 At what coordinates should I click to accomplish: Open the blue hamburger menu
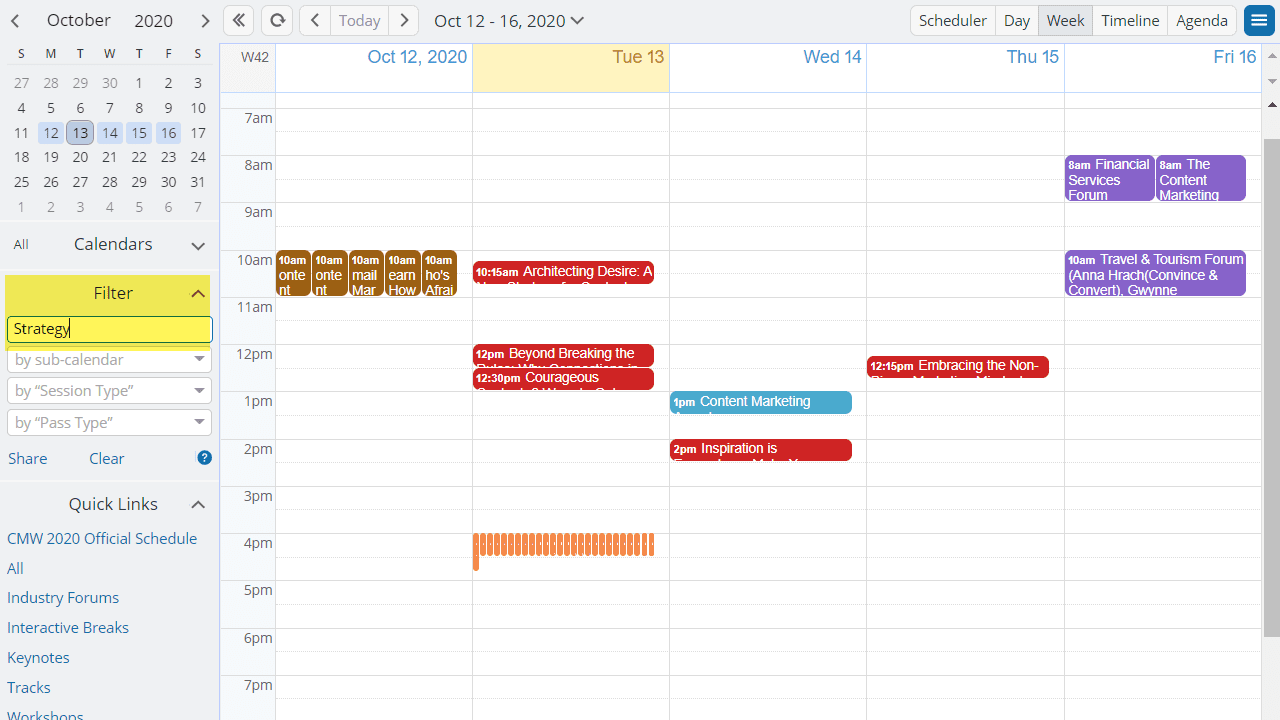[1259, 20]
